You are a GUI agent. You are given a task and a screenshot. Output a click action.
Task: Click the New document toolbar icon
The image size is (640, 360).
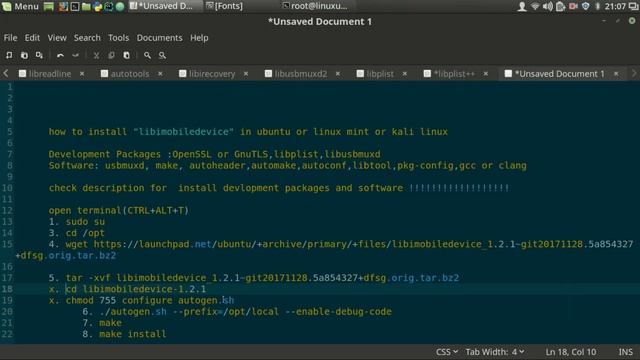[x=9, y=55]
